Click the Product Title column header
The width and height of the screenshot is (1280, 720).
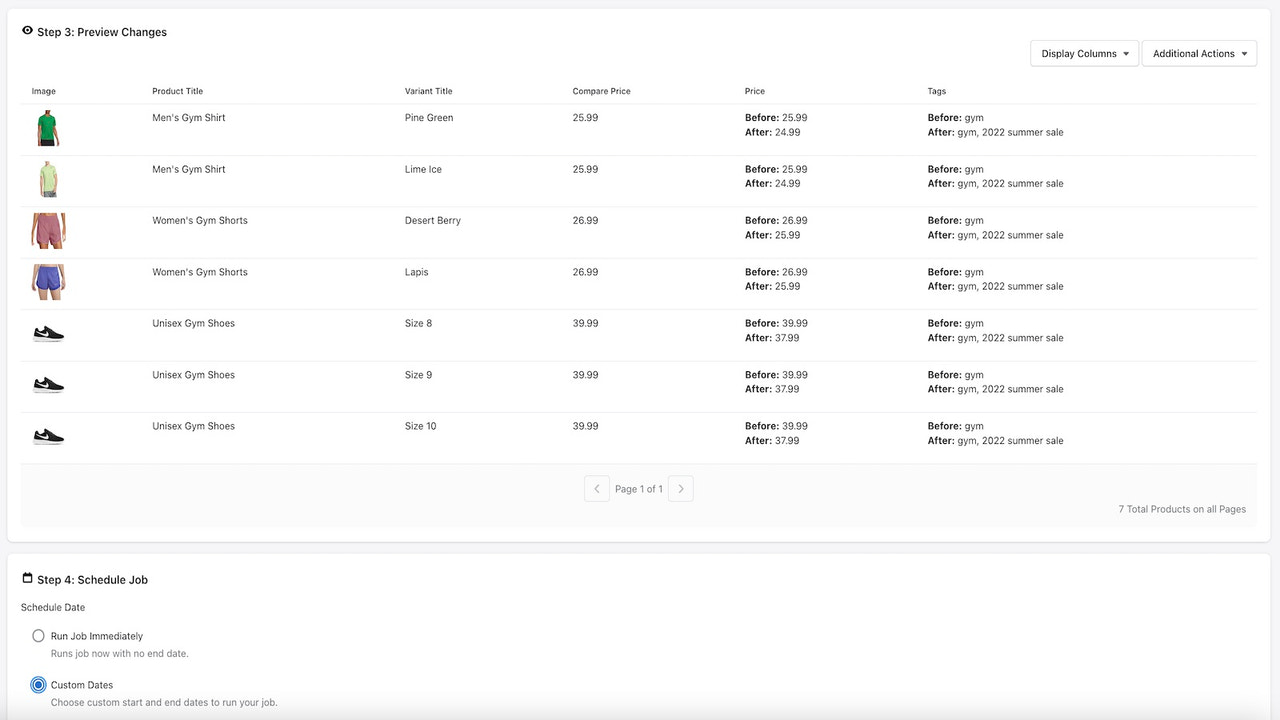[177, 91]
